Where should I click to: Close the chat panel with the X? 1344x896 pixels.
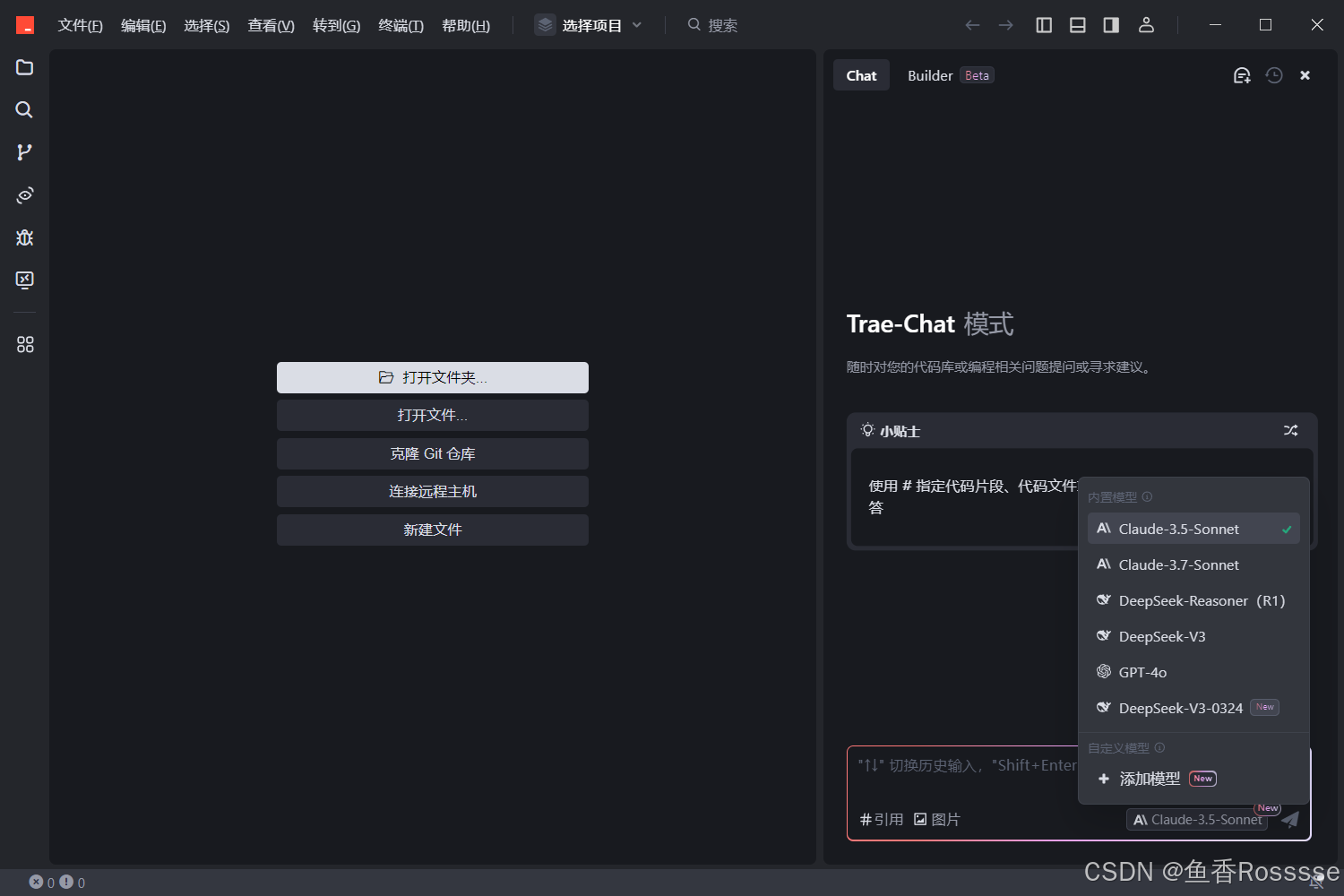click(1305, 75)
